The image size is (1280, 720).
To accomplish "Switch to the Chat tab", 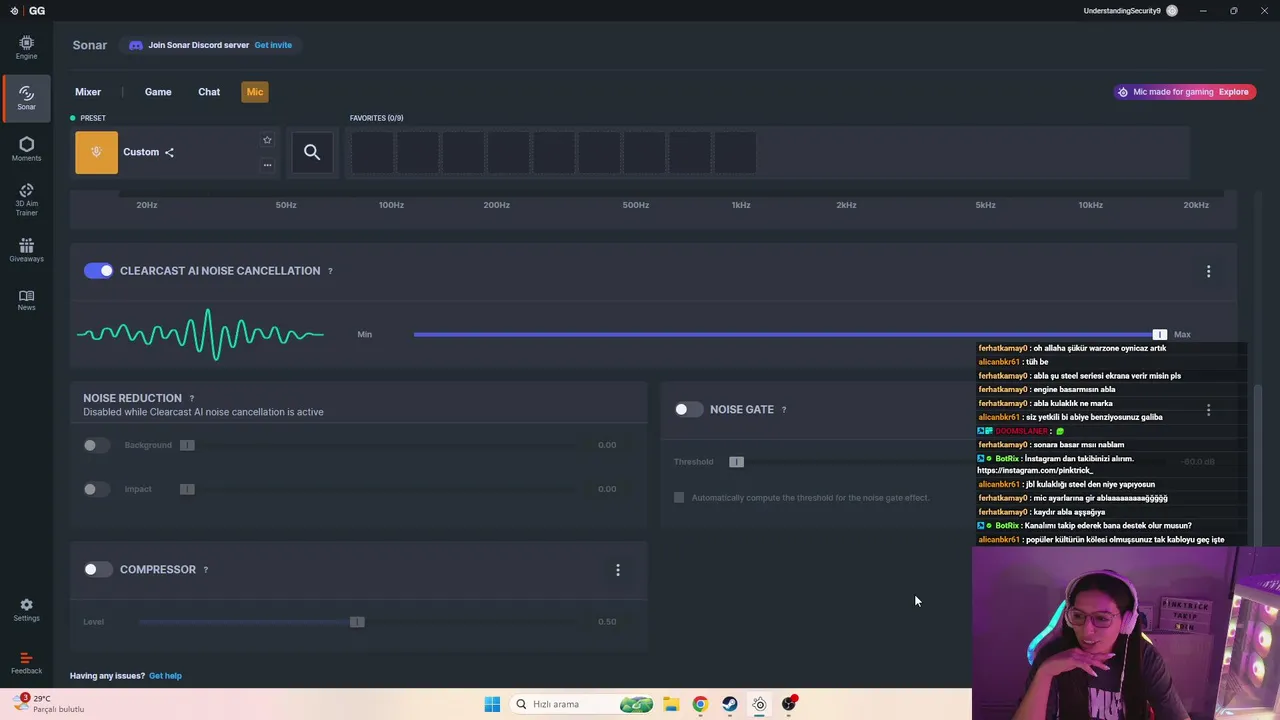I will click(x=209, y=92).
